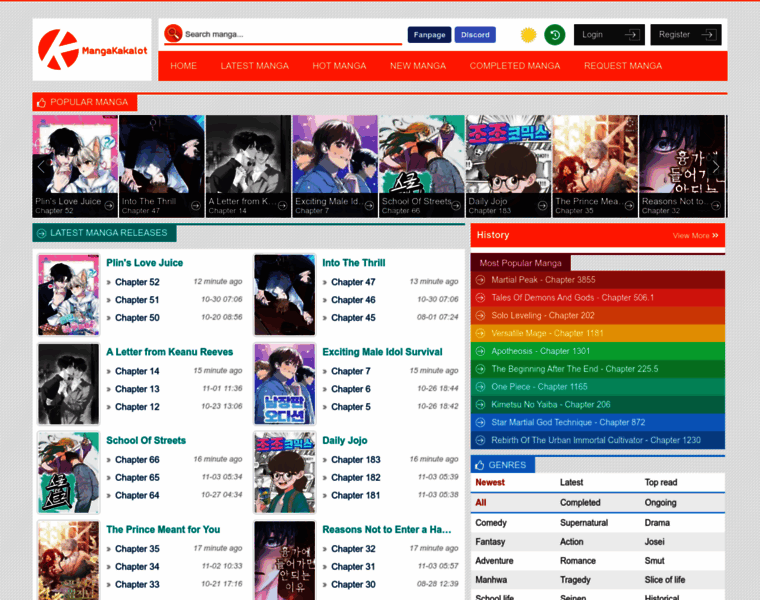The width and height of the screenshot is (760, 600).
Task: Open the Supernatural genre
Action: [584, 523]
